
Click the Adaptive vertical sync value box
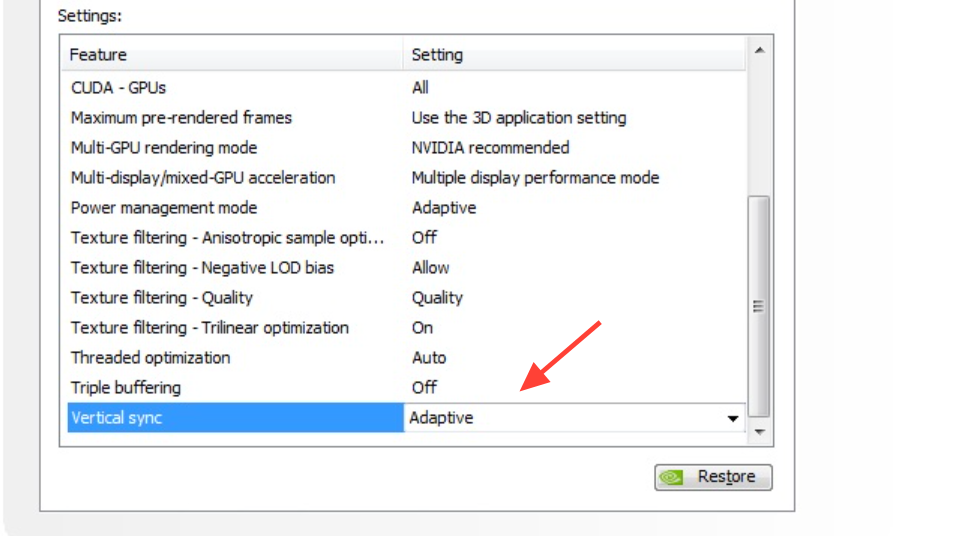coord(574,417)
